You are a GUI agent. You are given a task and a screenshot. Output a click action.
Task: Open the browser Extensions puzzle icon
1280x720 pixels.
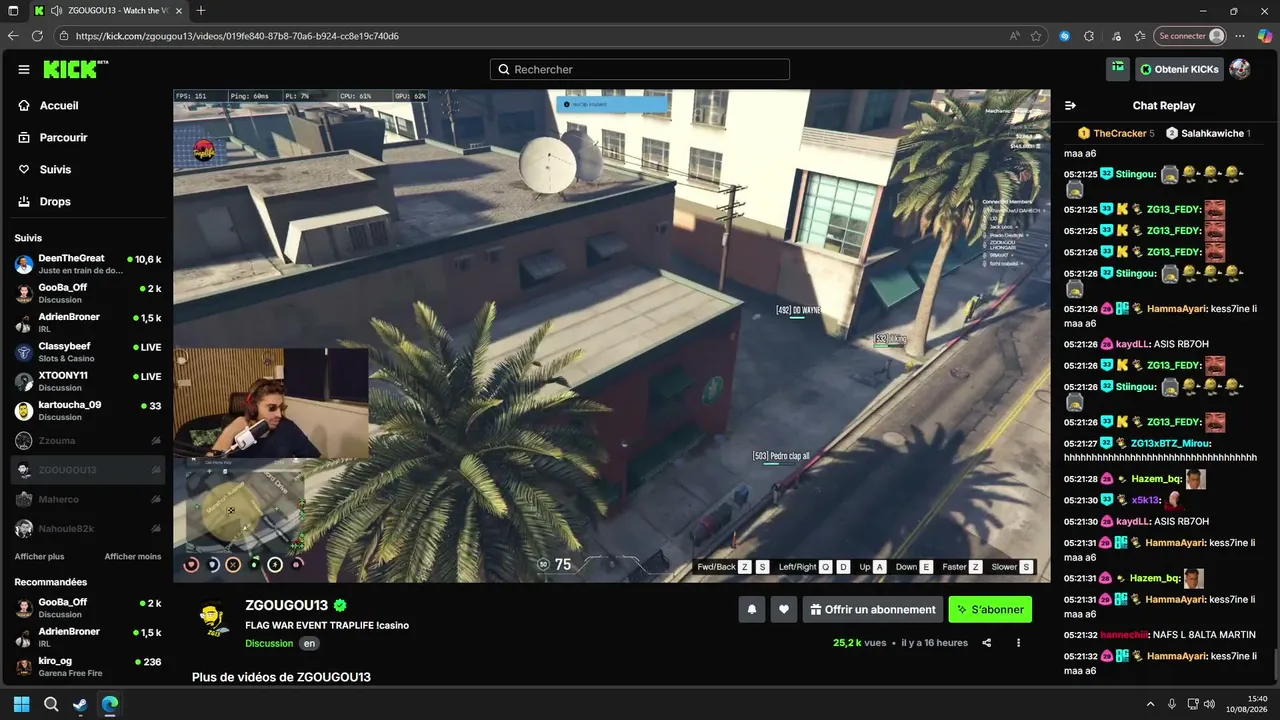1090,36
